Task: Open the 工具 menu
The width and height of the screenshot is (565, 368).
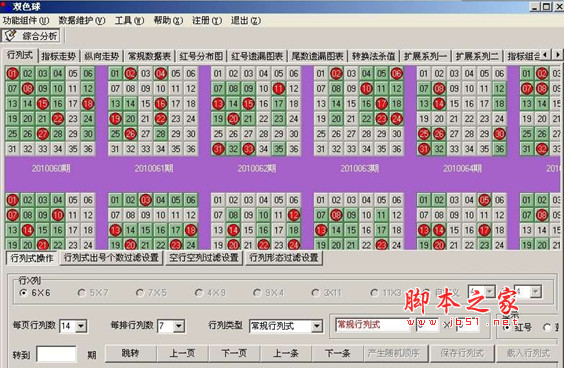Action: (x=129, y=21)
